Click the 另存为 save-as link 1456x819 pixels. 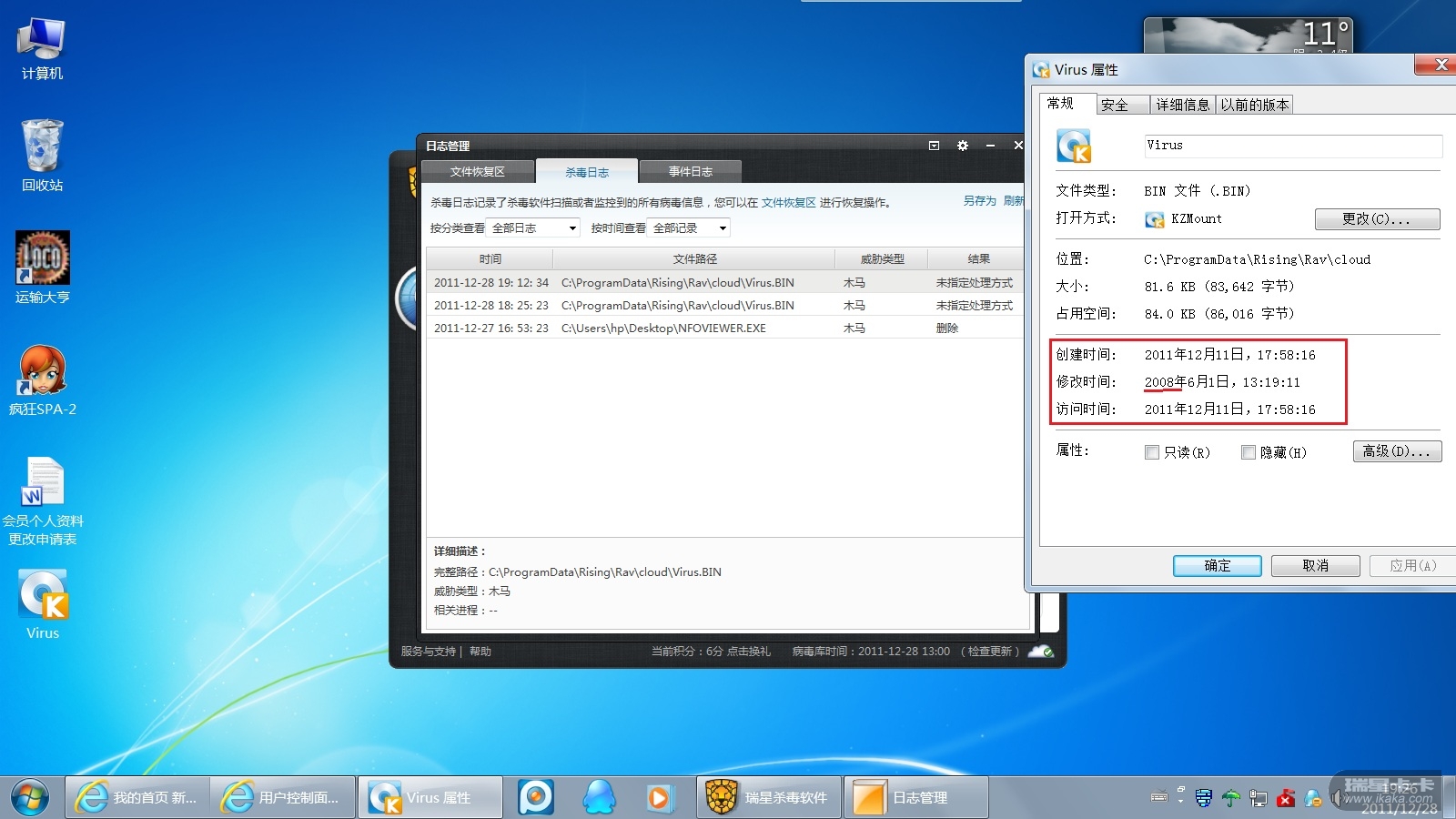[x=980, y=201]
